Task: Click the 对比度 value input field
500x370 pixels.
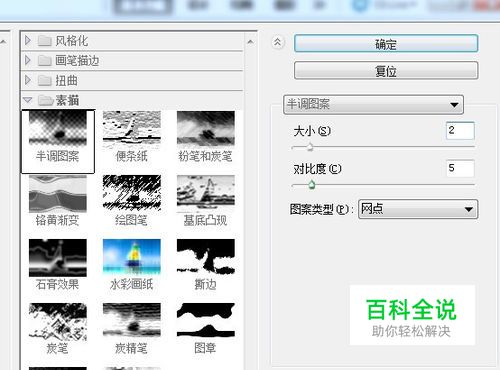Action: coord(460,168)
